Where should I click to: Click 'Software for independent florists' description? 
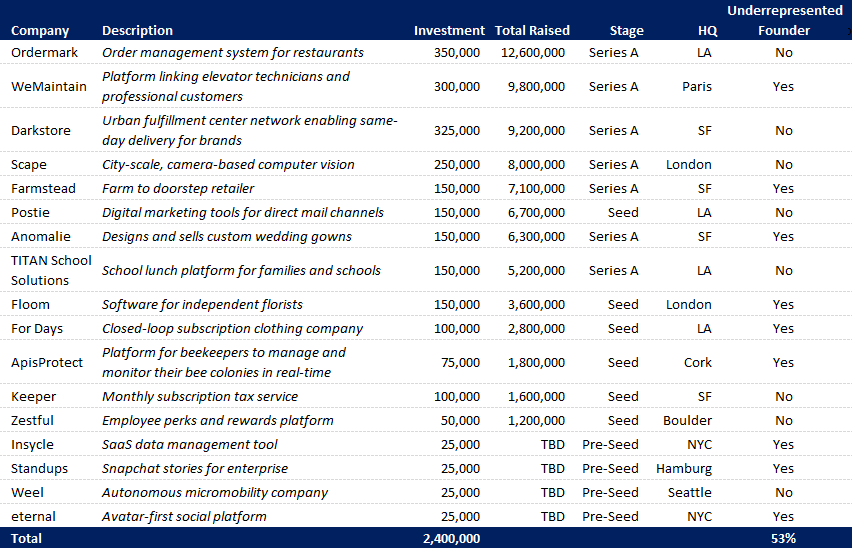click(x=202, y=304)
